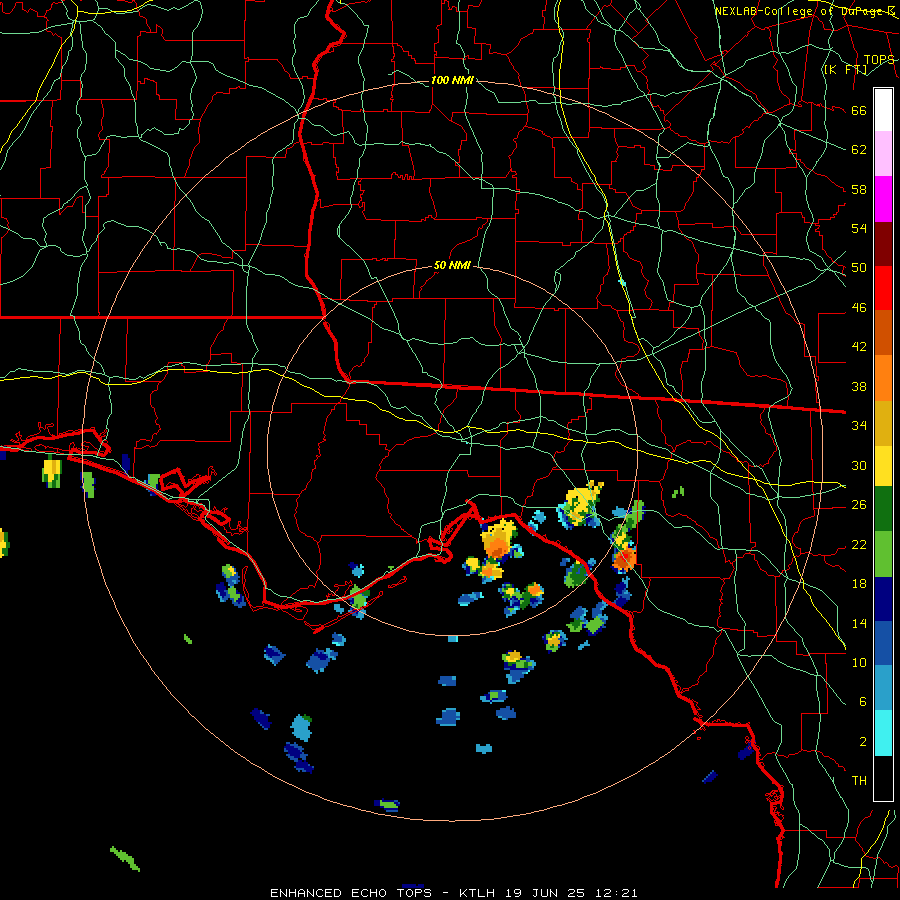Click the 62 legend value
This screenshot has height=900, width=900.
(x=859, y=150)
